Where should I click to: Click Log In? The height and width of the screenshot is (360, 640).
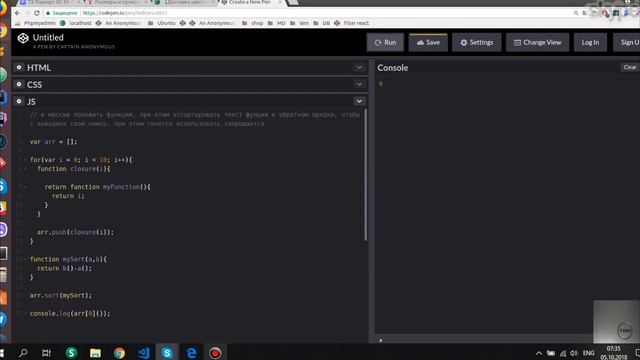pyautogui.click(x=590, y=42)
